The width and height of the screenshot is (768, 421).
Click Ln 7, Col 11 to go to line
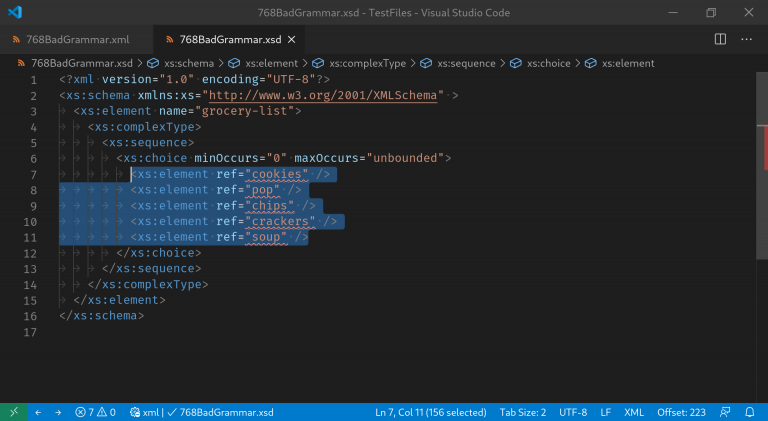pos(430,412)
